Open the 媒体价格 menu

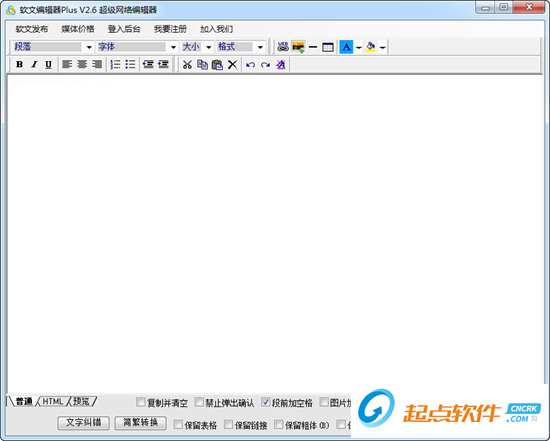[78, 29]
